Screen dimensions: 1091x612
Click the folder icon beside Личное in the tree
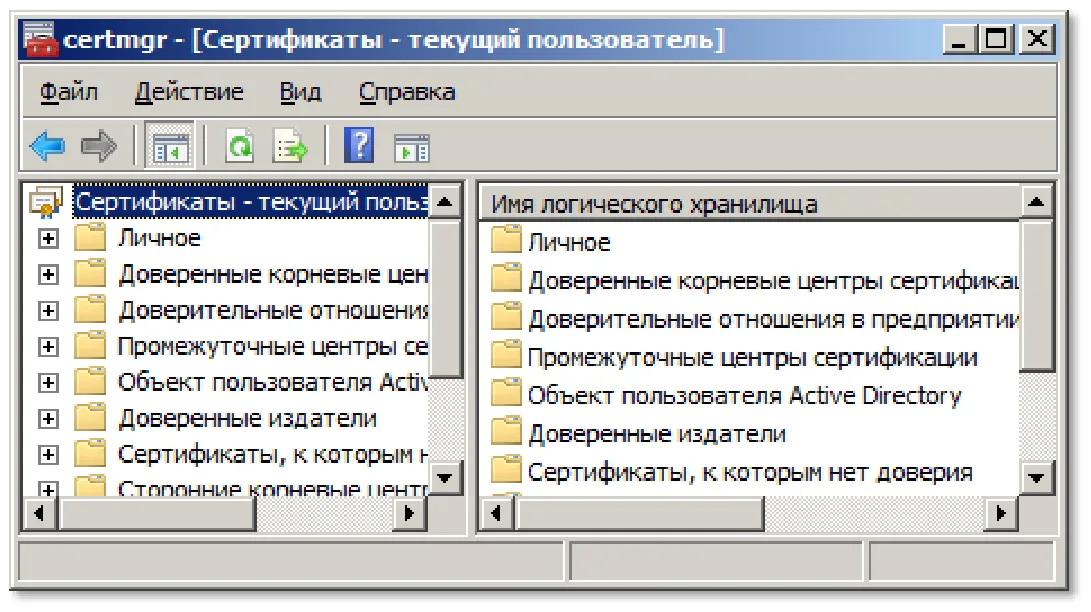(x=90, y=237)
